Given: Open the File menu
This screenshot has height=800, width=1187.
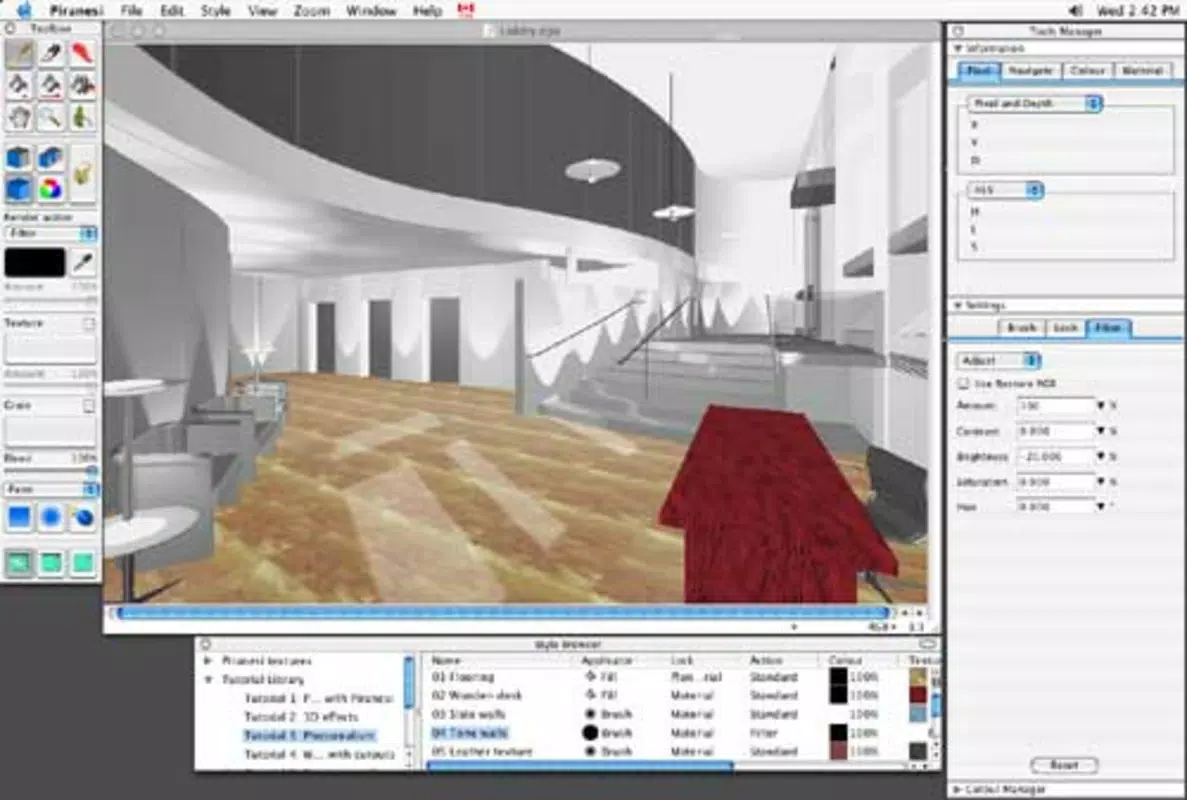Looking at the screenshot, I should (x=131, y=11).
